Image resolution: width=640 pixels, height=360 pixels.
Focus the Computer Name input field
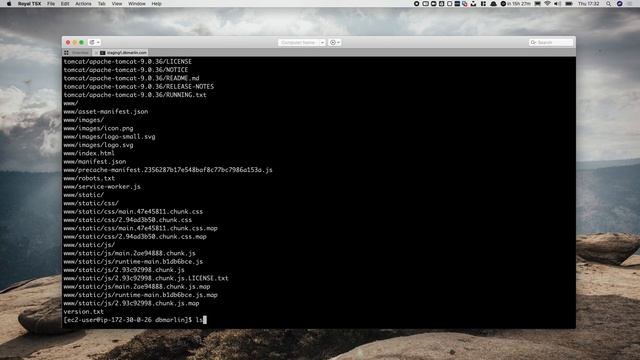click(x=298, y=42)
